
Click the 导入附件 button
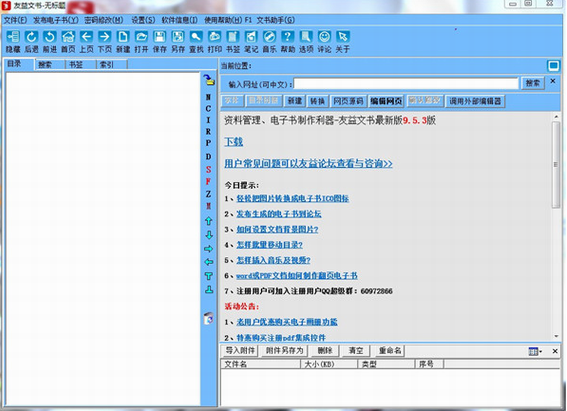coord(240,351)
